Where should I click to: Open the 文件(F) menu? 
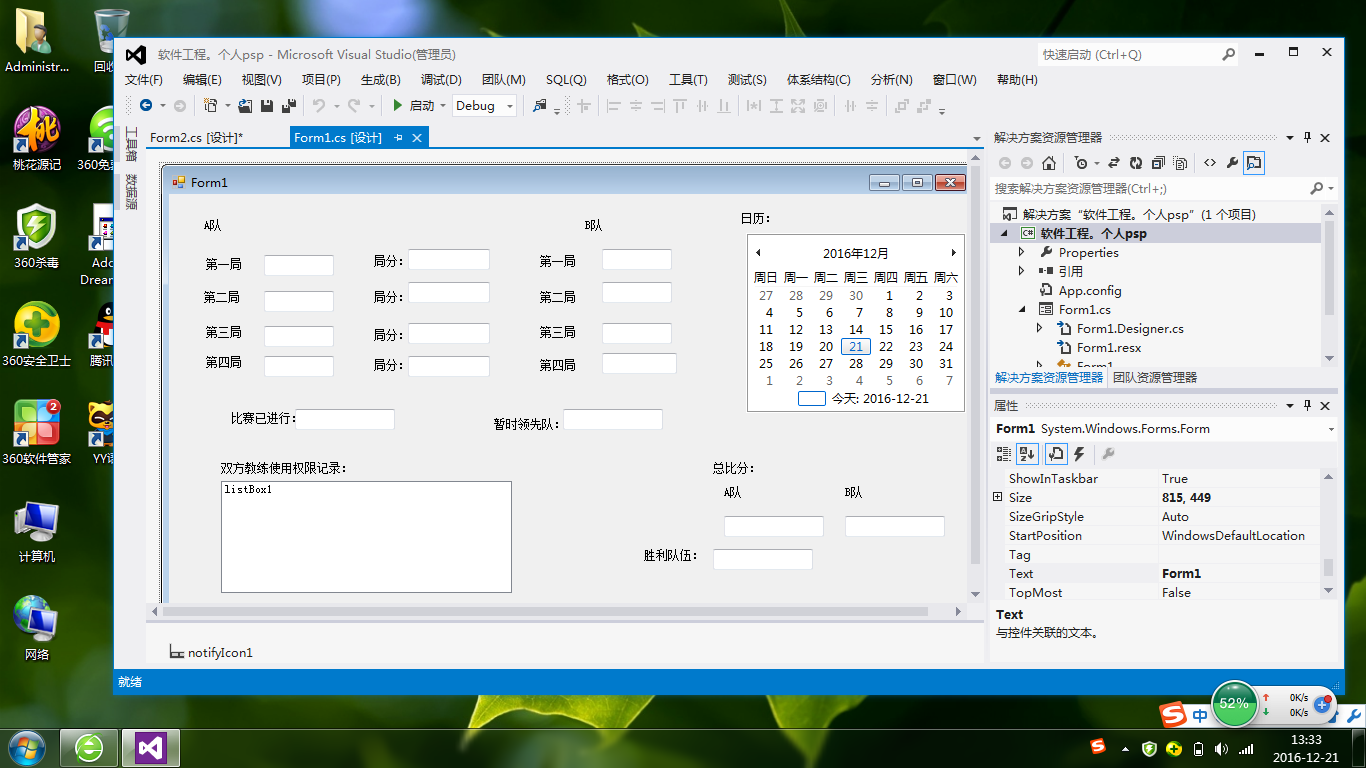[x=144, y=80]
